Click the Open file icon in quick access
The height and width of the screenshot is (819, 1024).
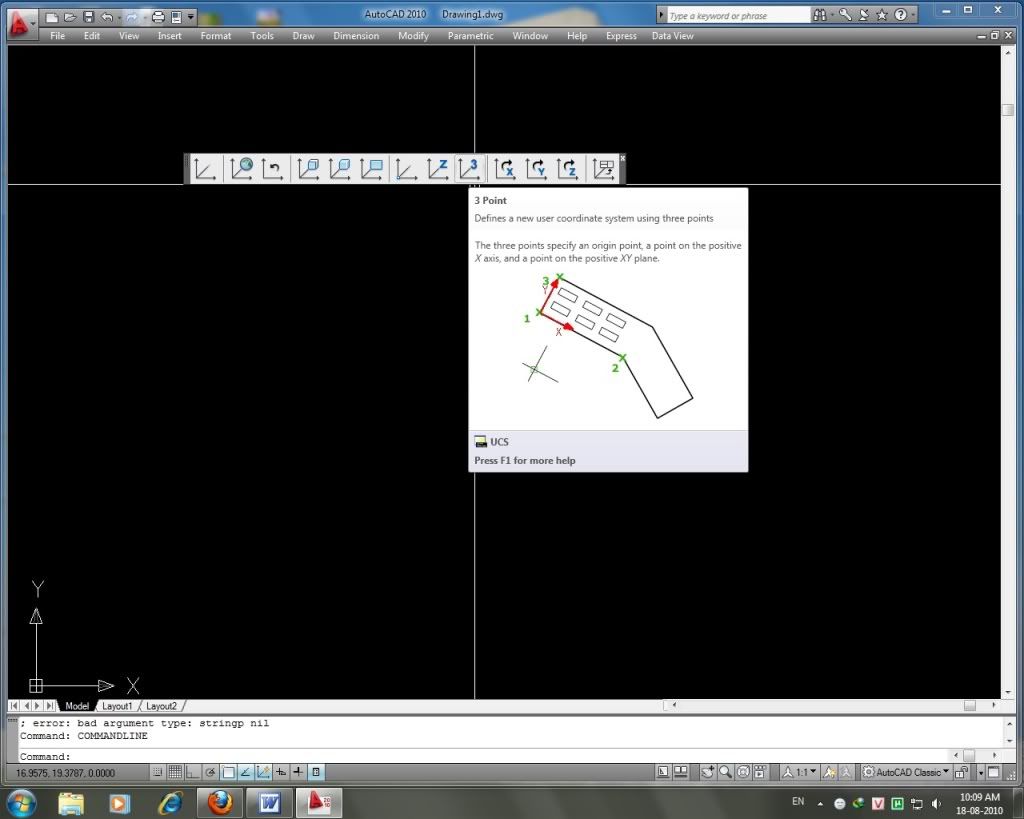(71, 17)
